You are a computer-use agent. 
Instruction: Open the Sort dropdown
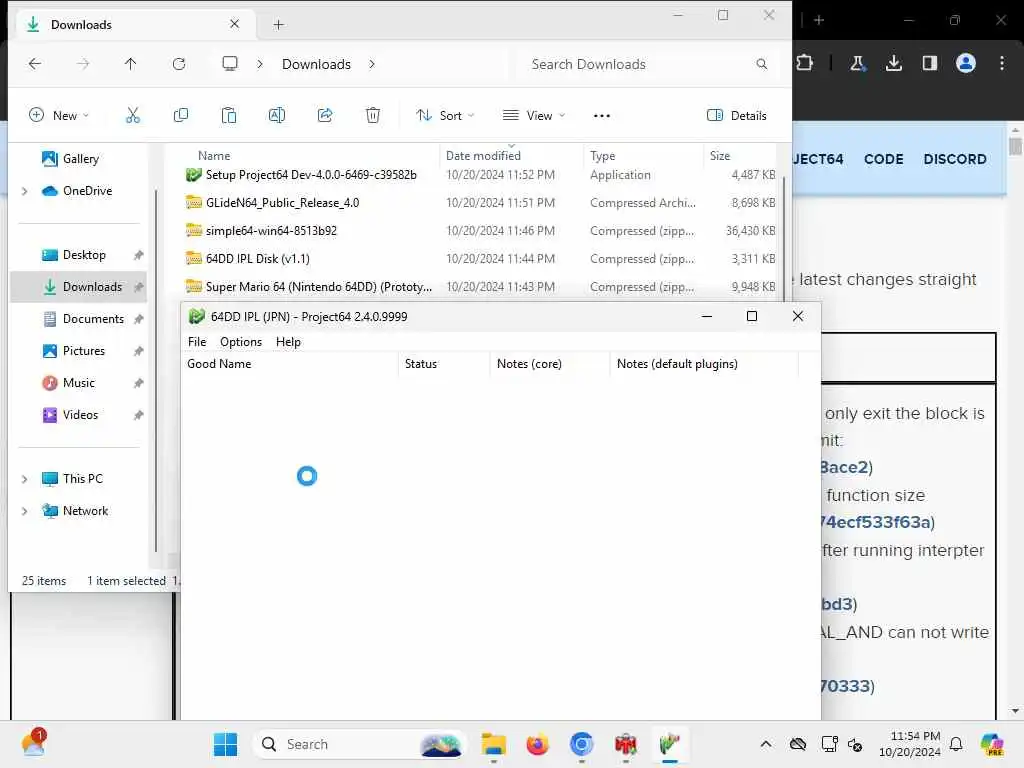click(x=445, y=116)
